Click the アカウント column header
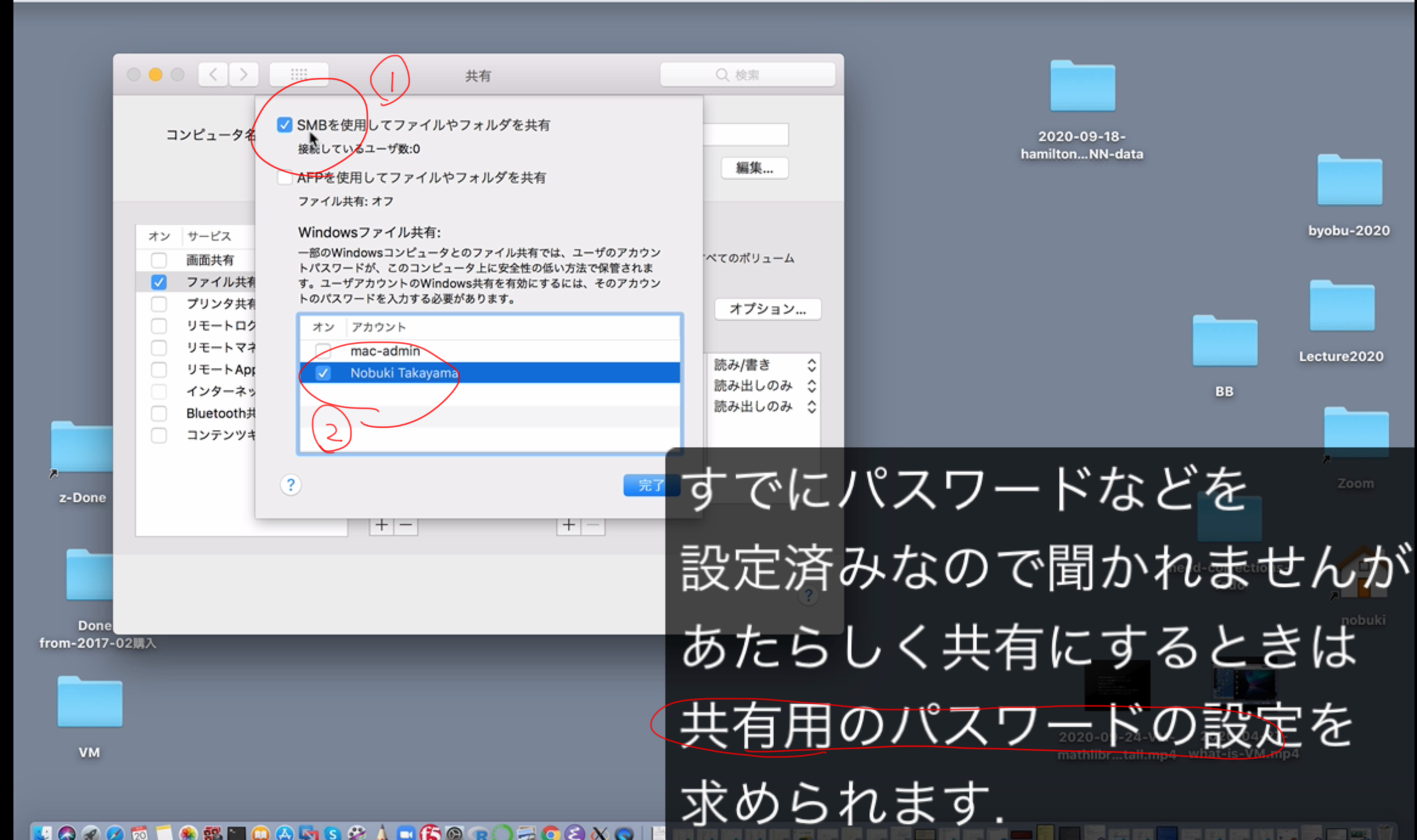The width and height of the screenshot is (1417, 840). point(378,327)
